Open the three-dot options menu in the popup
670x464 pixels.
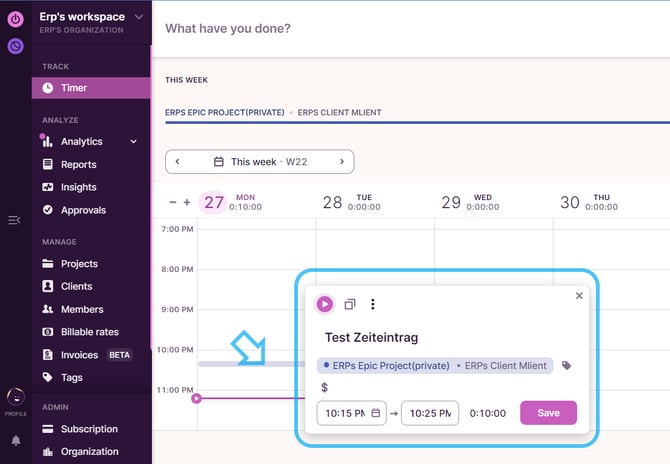(373, 304)
